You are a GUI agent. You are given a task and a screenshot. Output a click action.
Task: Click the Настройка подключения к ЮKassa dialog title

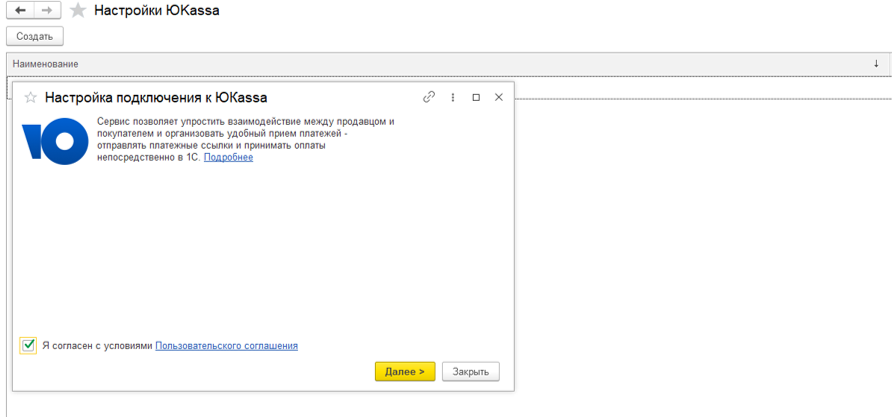[156, 98]
